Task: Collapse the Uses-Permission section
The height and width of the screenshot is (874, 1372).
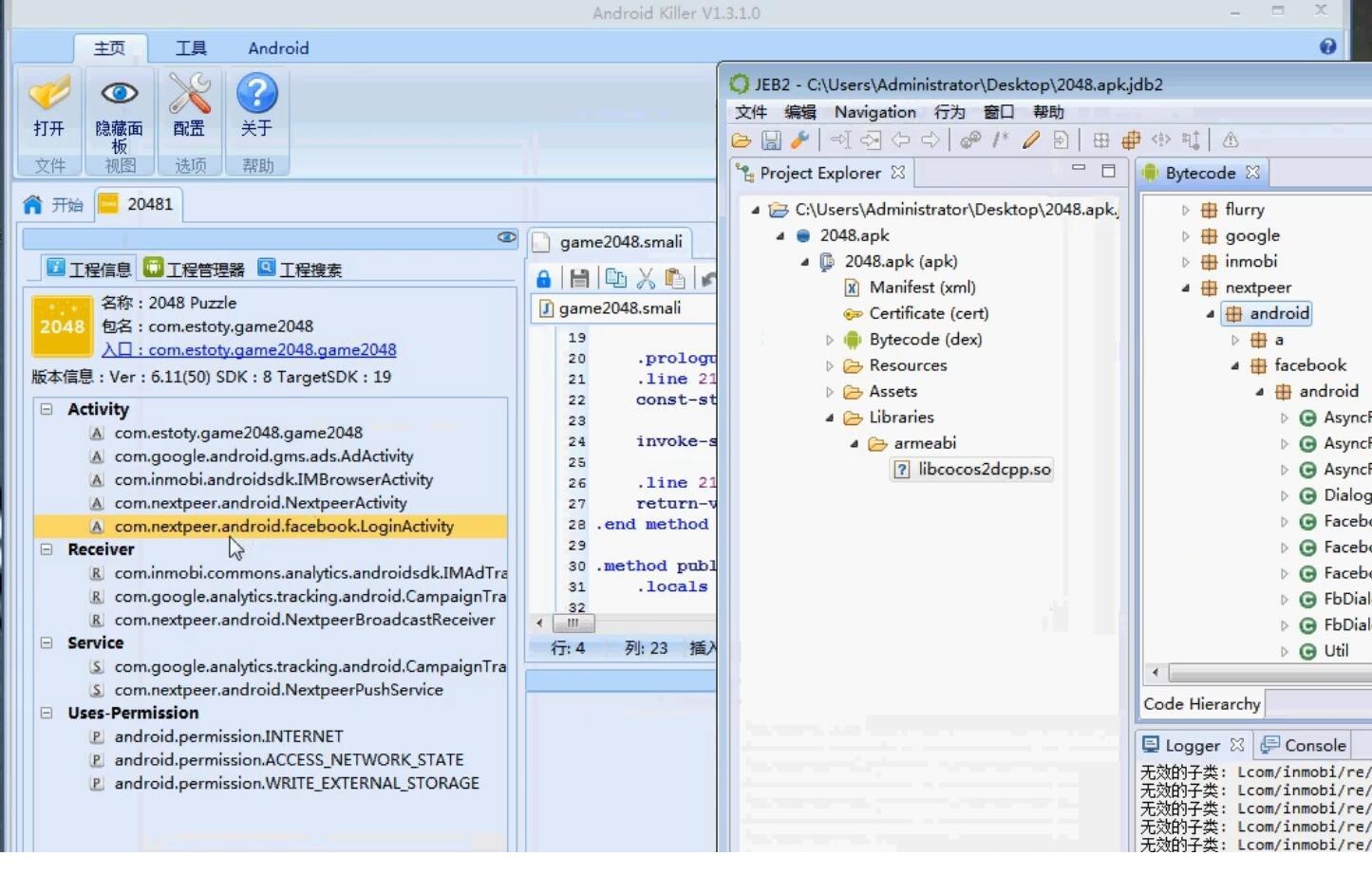Action: [47, 713]
